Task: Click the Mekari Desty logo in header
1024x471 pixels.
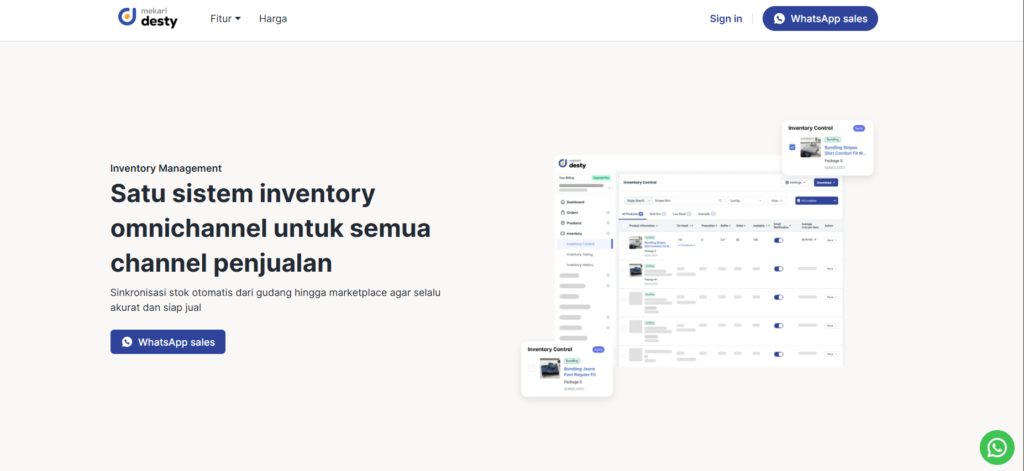Action: click(x=147, y=18)
